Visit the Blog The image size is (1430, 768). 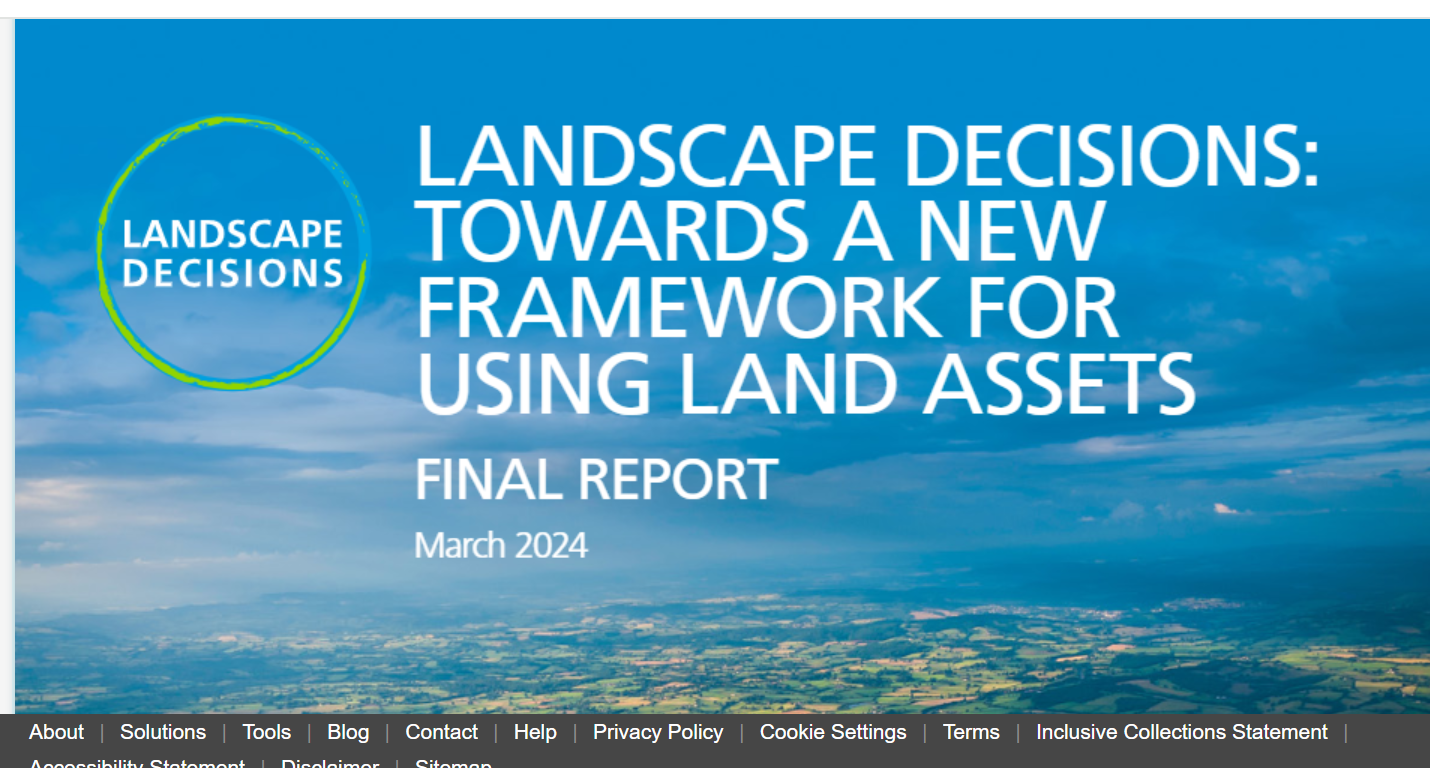(x=348, y=732)
